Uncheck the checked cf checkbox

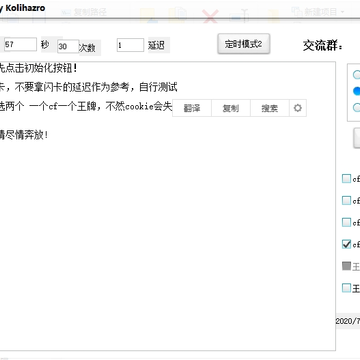[347, 244]
